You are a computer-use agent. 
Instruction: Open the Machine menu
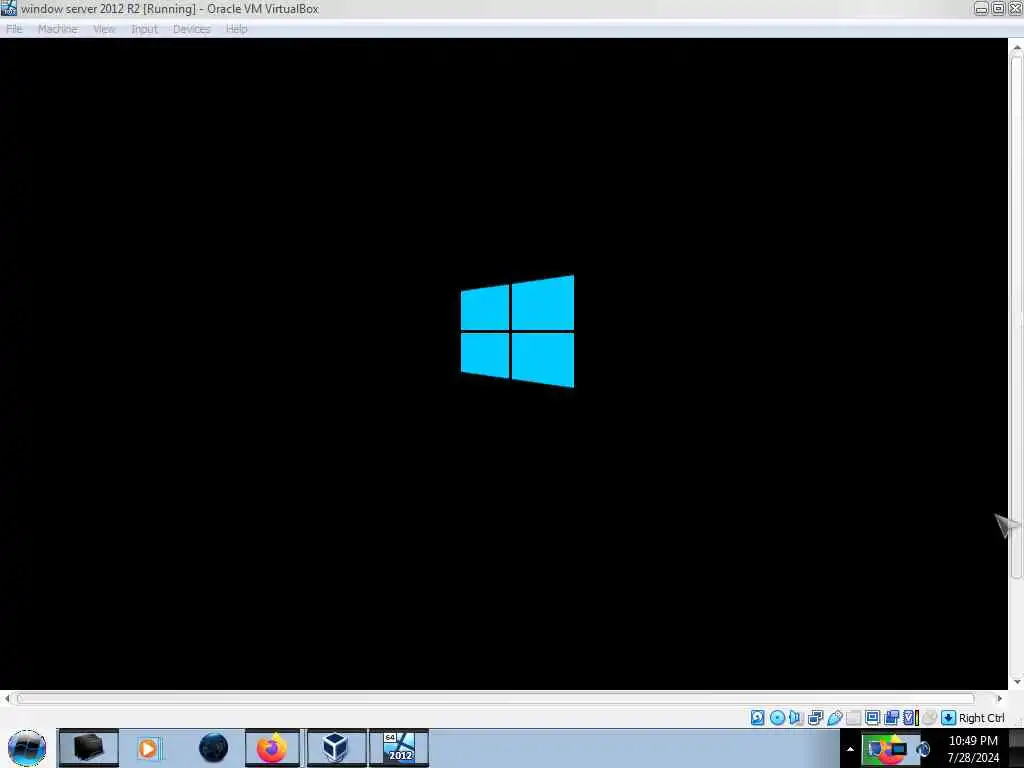click(x=57, y=29)
